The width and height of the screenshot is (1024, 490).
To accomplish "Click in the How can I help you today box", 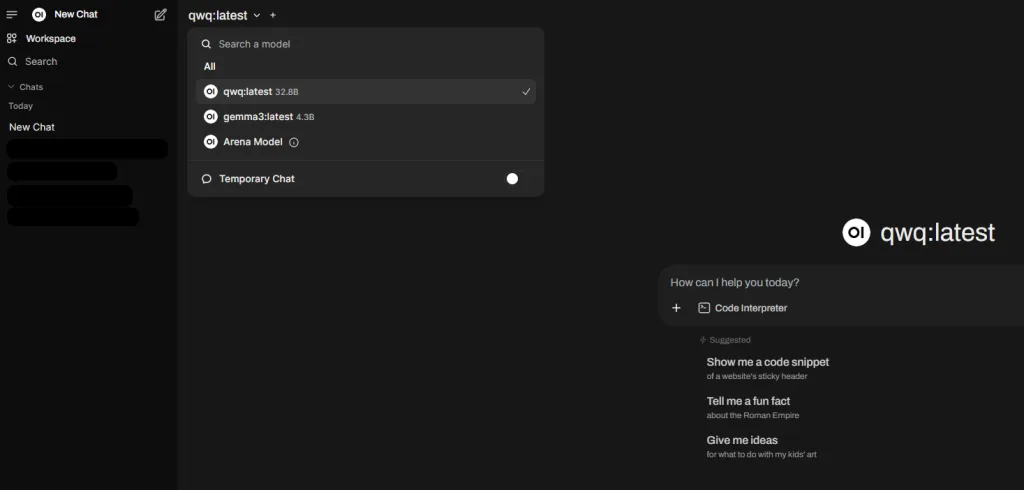I will point(842,282).
